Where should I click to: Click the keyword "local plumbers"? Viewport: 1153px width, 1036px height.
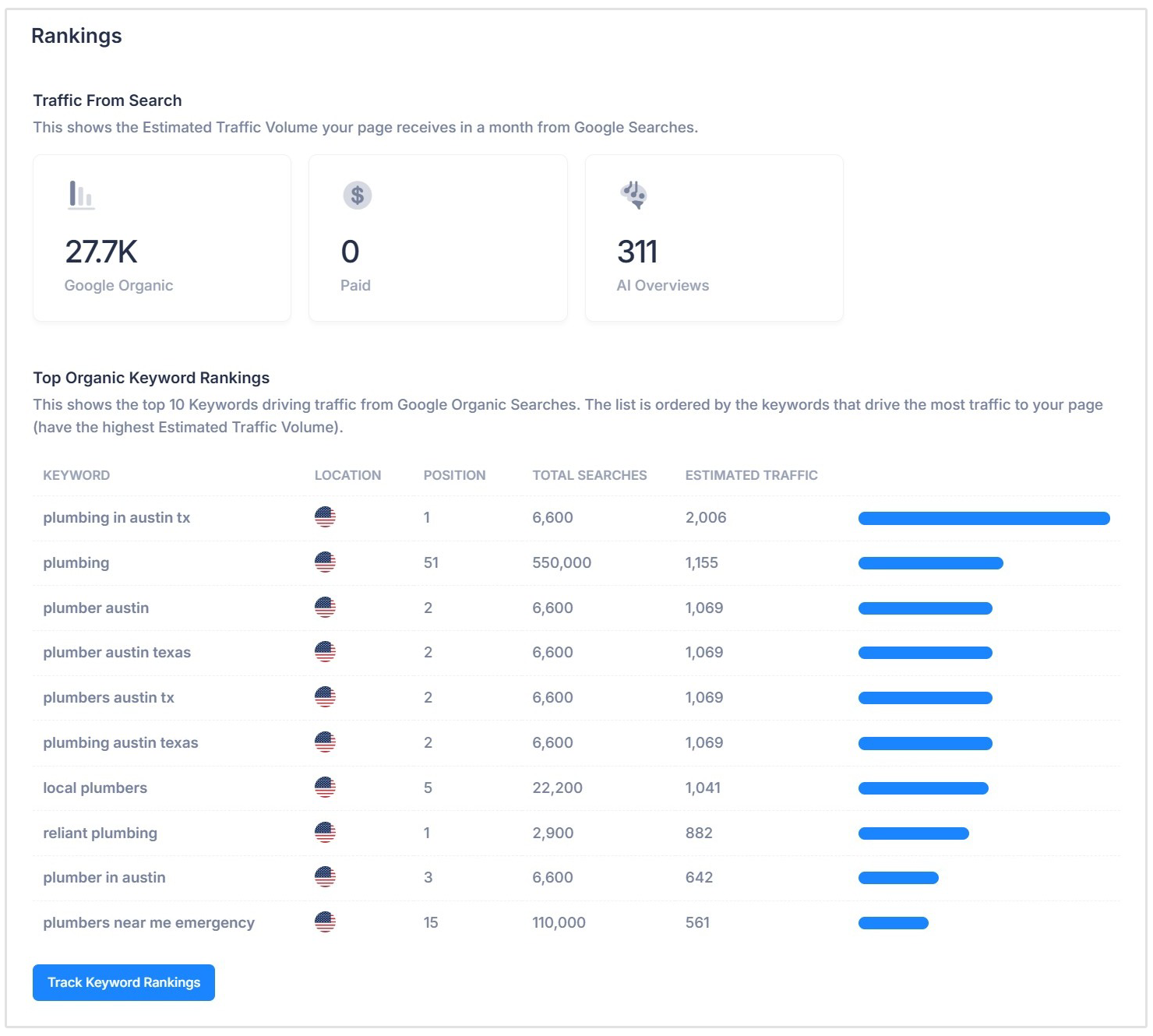tap(95, 788)
